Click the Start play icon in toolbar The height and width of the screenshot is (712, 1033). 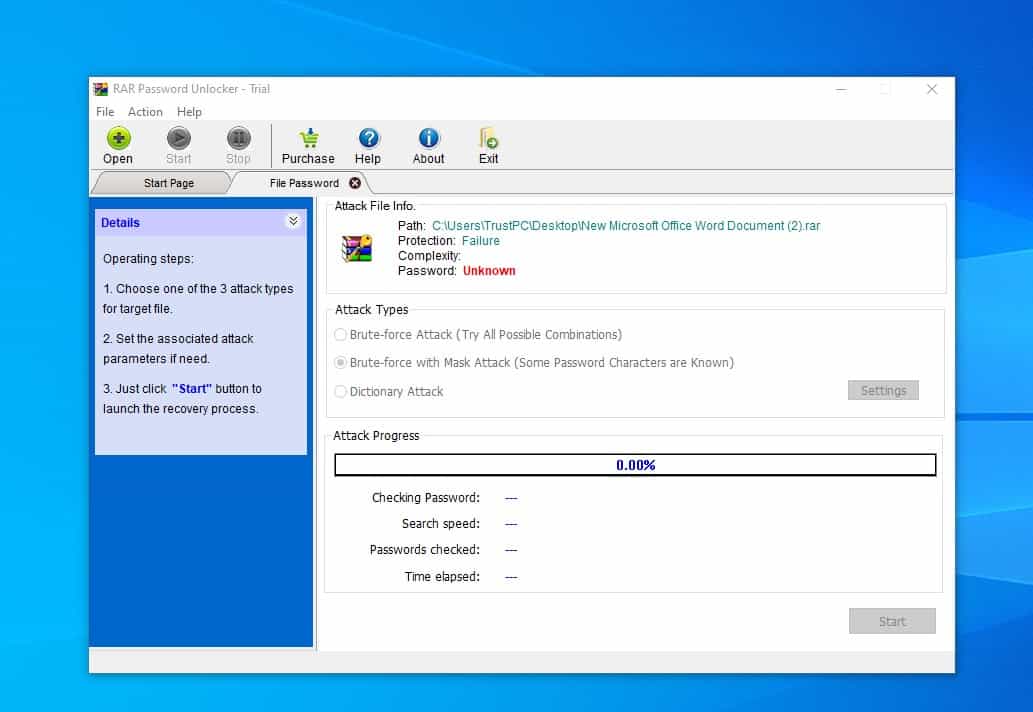[x=178, y=138]
